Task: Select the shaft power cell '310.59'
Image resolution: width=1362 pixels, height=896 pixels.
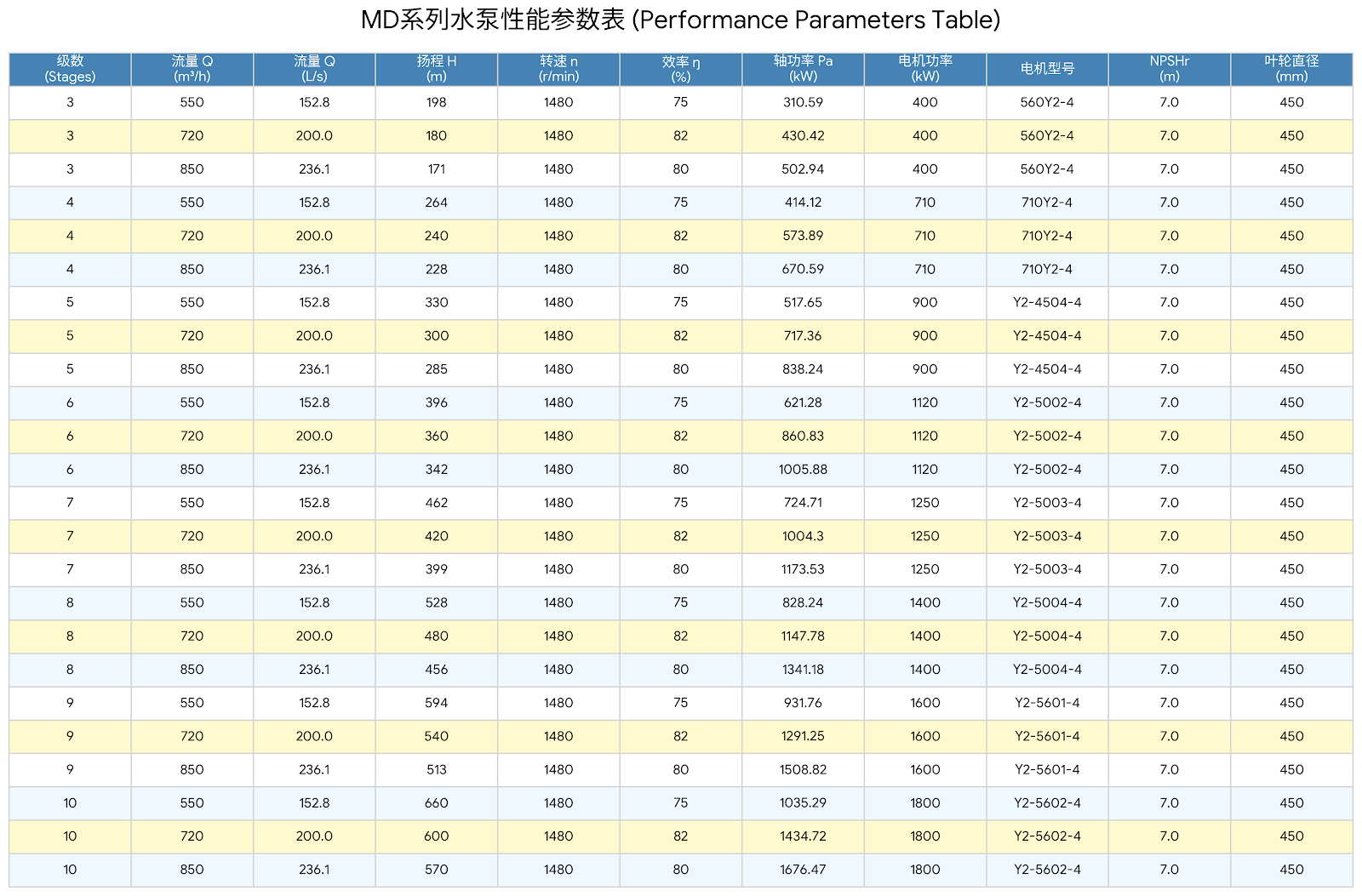Action: [x=803, y=102]
